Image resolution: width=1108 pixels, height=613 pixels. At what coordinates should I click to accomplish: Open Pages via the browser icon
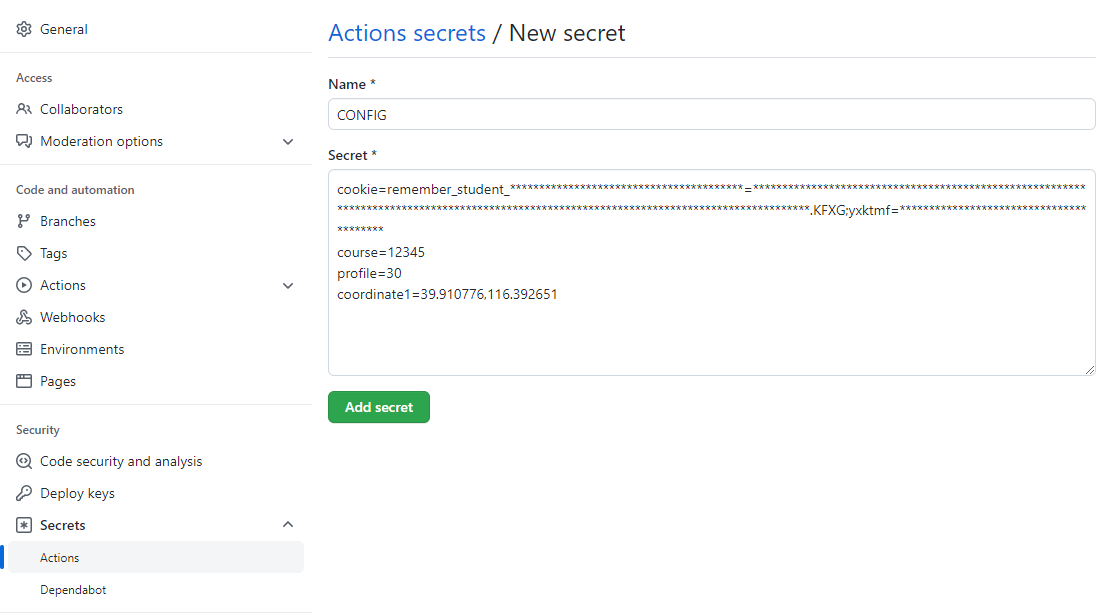click(23, 381)
